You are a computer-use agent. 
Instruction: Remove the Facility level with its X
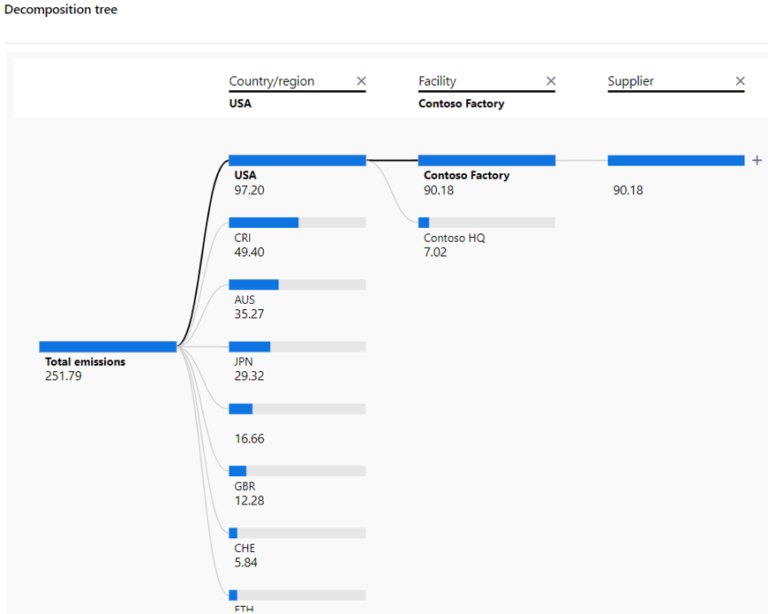(550, 81)
